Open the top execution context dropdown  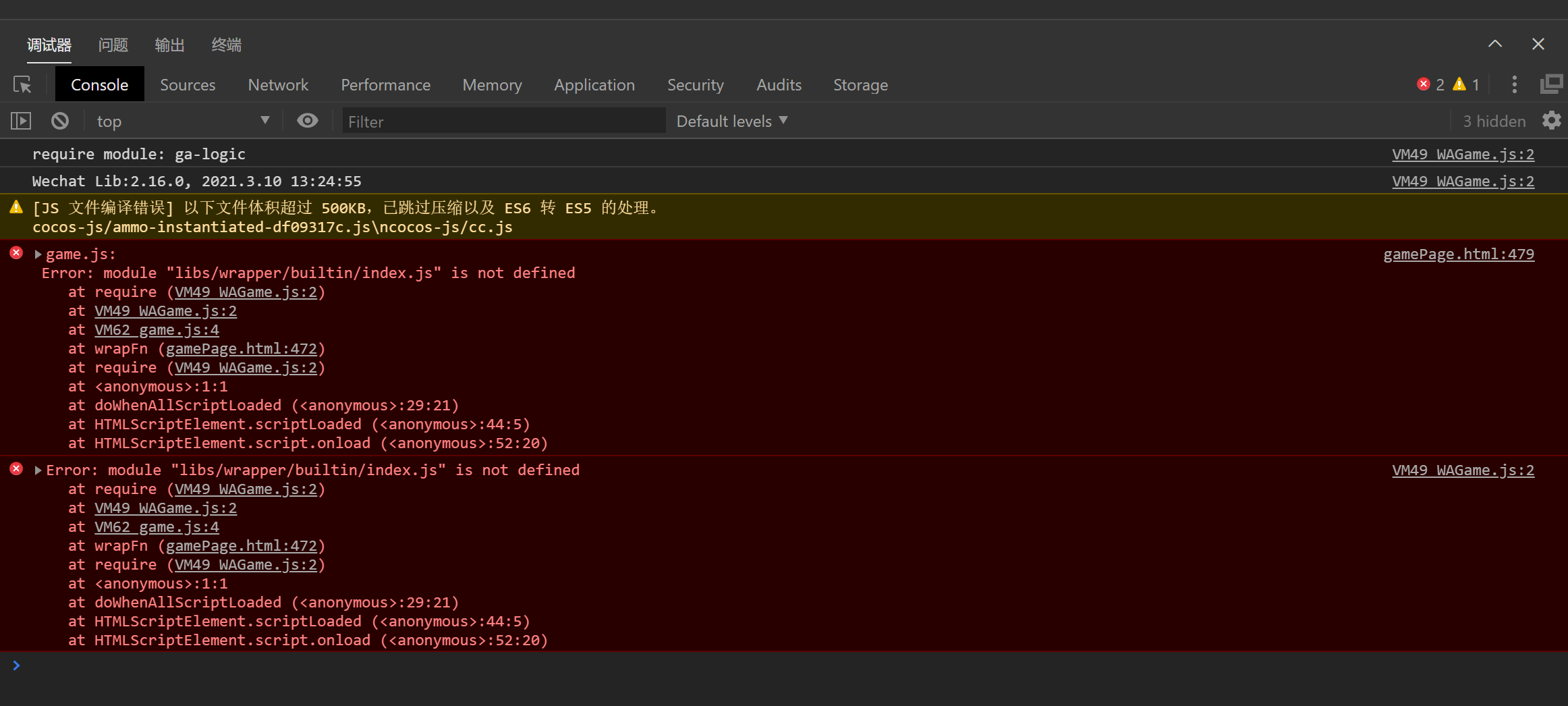(x=182, y=121)
